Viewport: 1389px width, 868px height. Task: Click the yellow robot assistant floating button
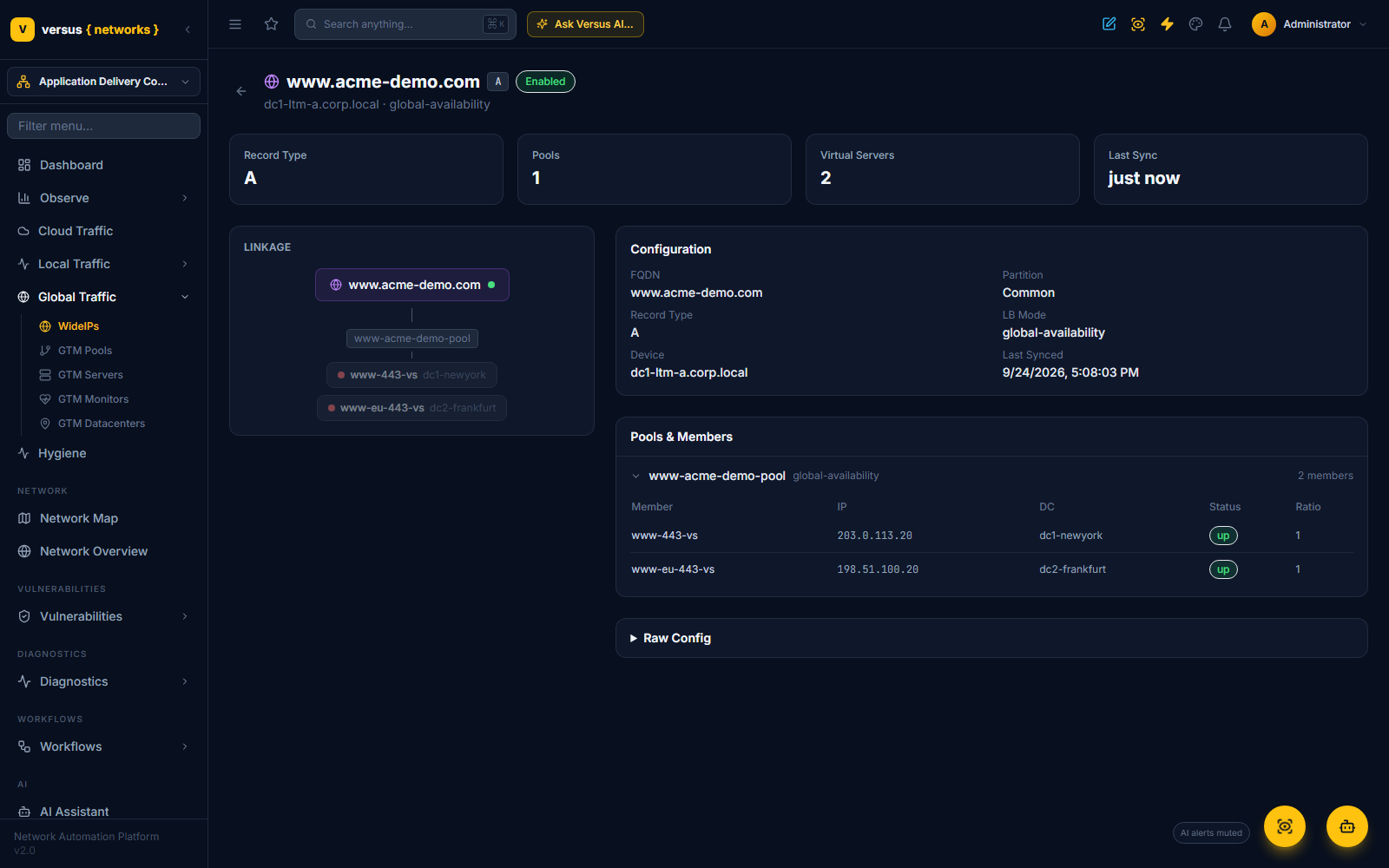[1347, 826]
